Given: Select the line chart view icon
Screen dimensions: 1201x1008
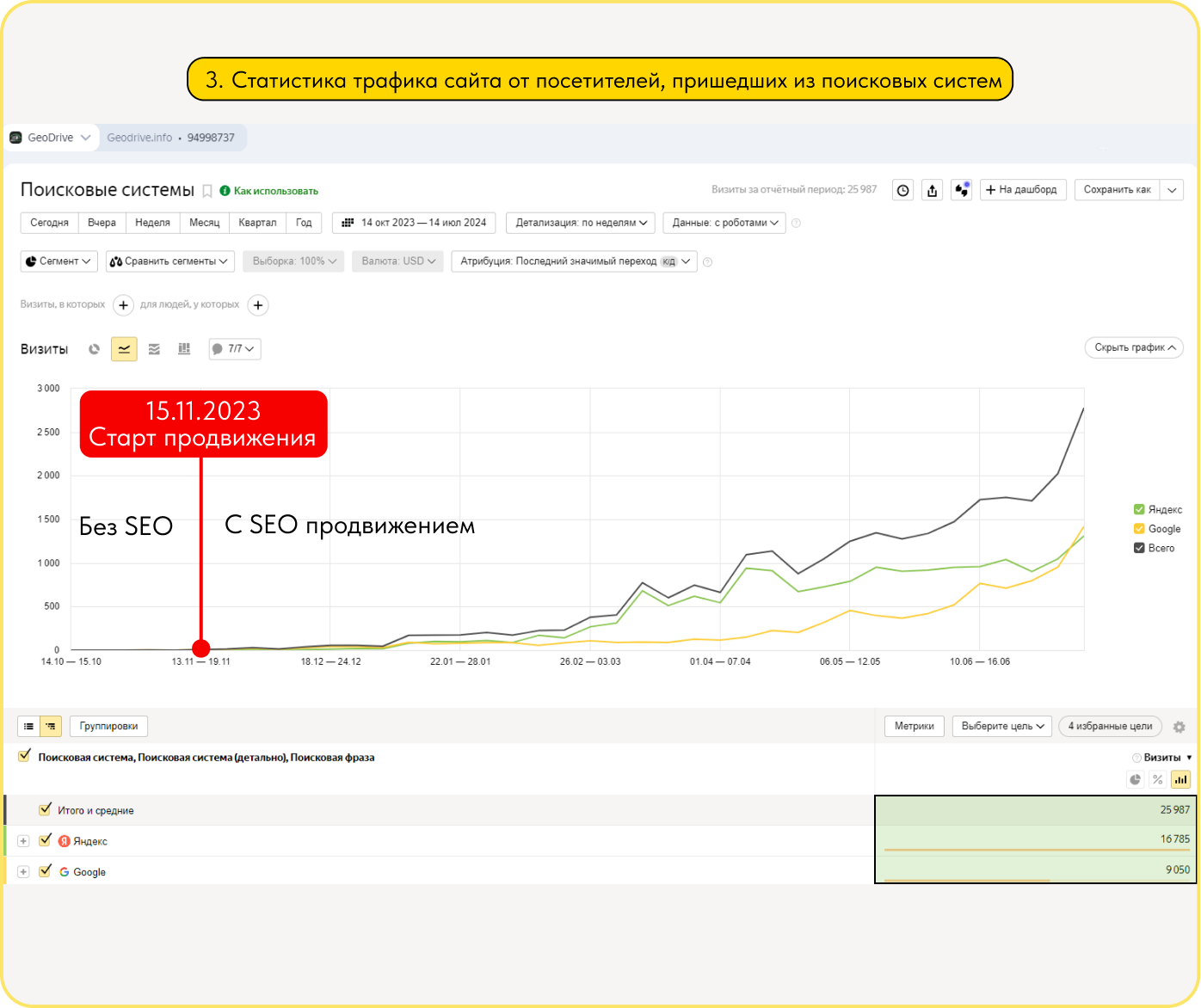Looking at the screenshot, I should (x=125, y=349).
